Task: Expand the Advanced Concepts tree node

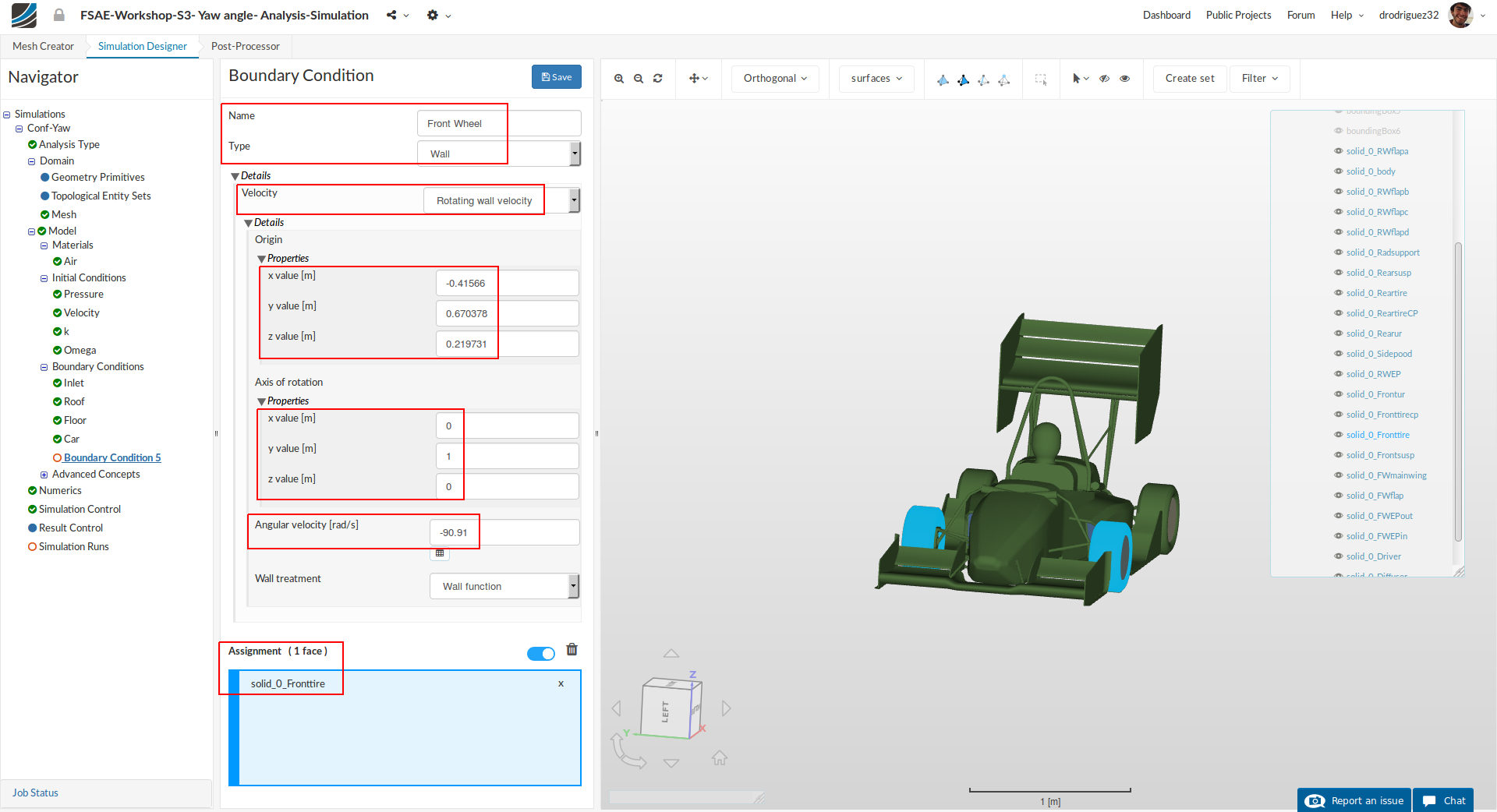Action: coord(44,475)
